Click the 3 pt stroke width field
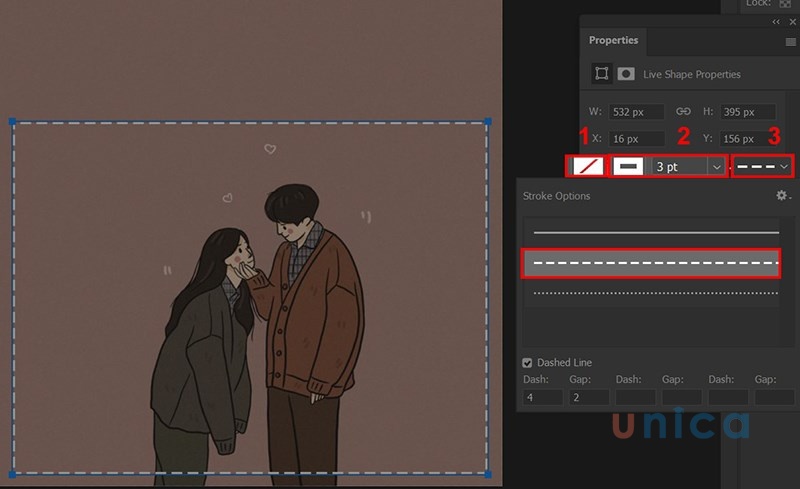This screenshot has height=489, width=800. [x=679, y=167]
